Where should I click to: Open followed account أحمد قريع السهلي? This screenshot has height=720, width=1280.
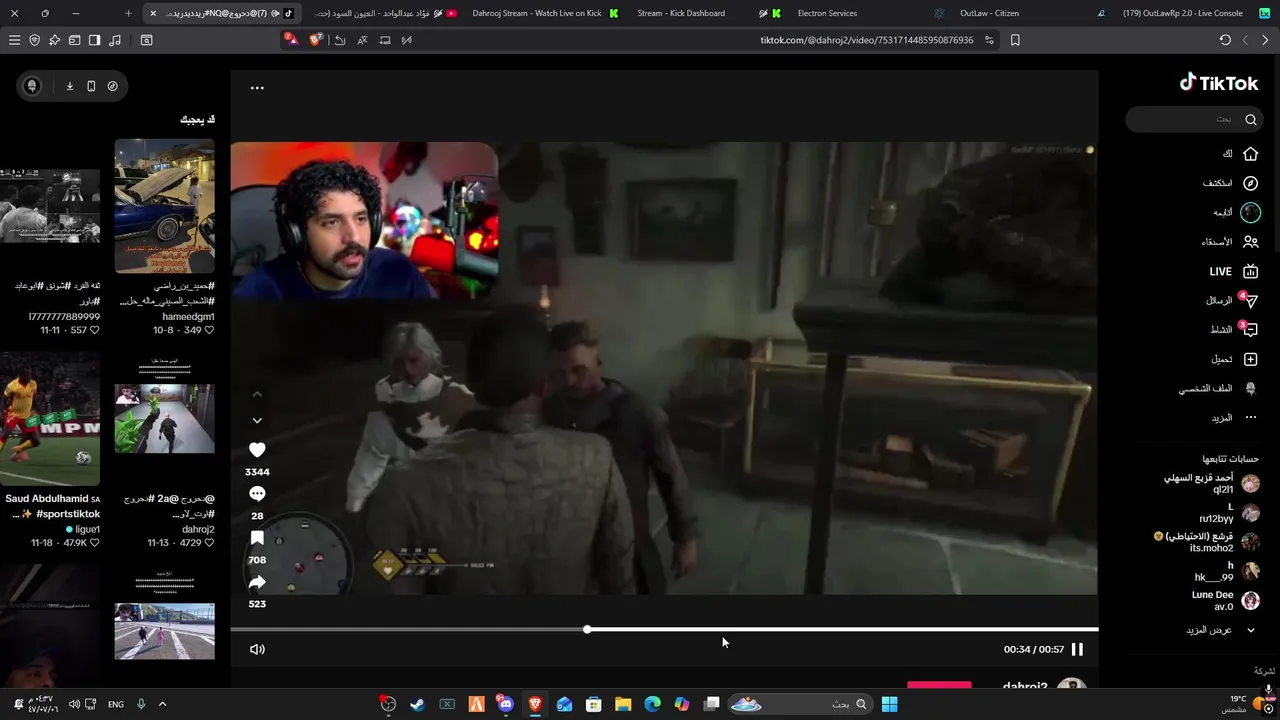pos(1211,484)
